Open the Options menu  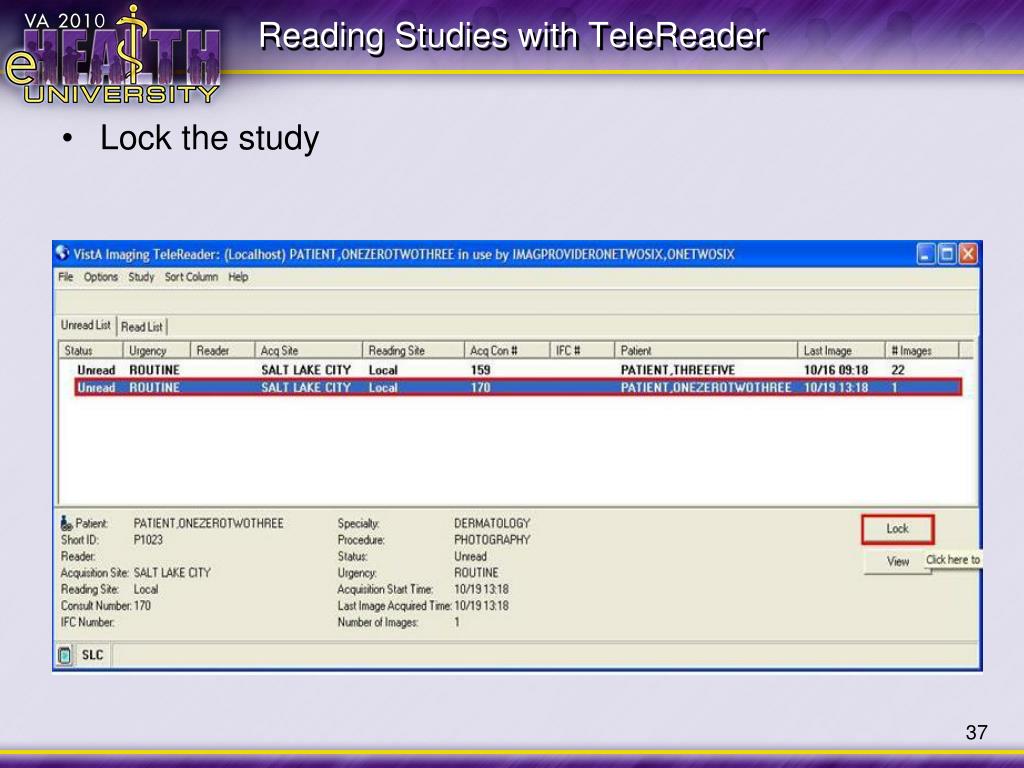[101, 277]
